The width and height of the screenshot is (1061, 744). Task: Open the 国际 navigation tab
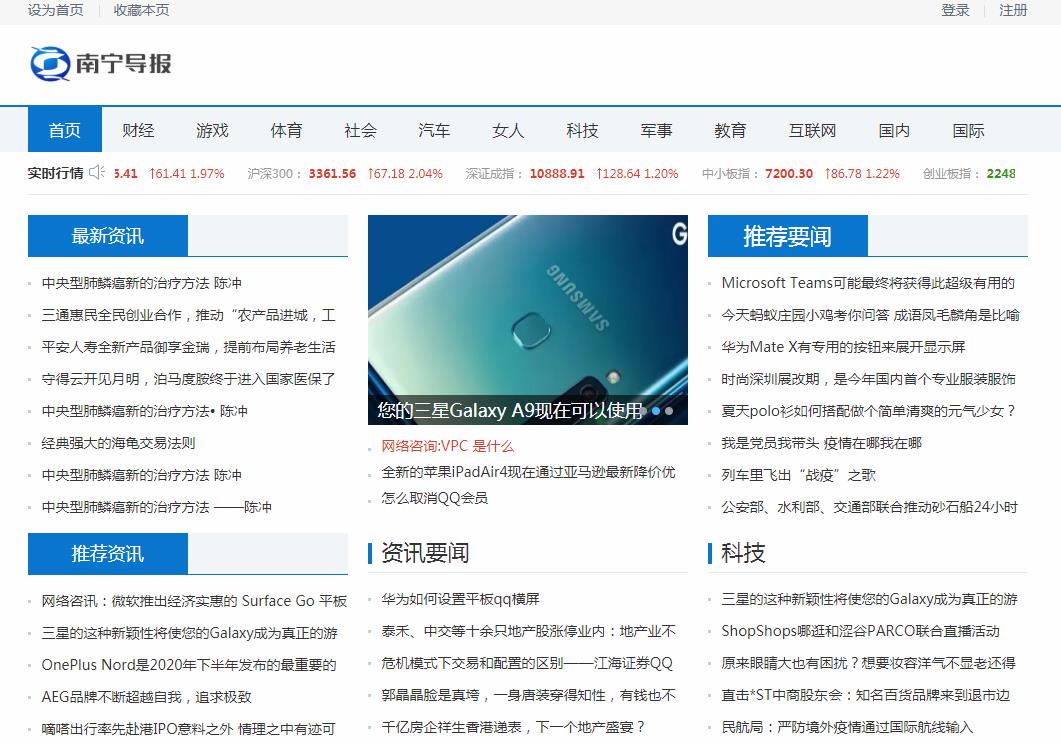pos(968,130)
